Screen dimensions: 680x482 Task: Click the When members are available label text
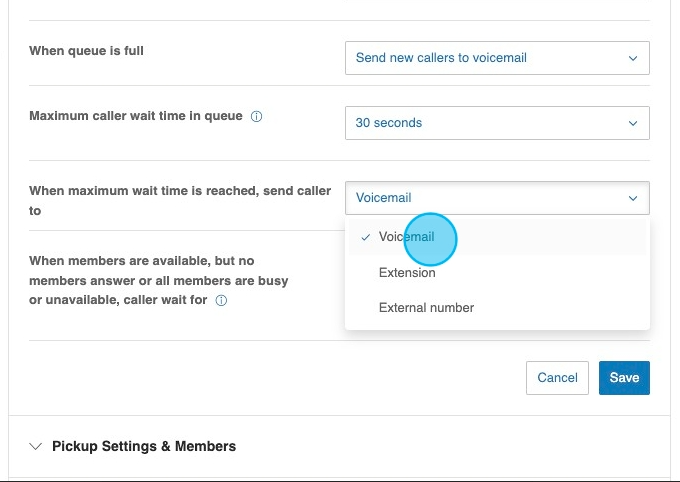[140, 261]
